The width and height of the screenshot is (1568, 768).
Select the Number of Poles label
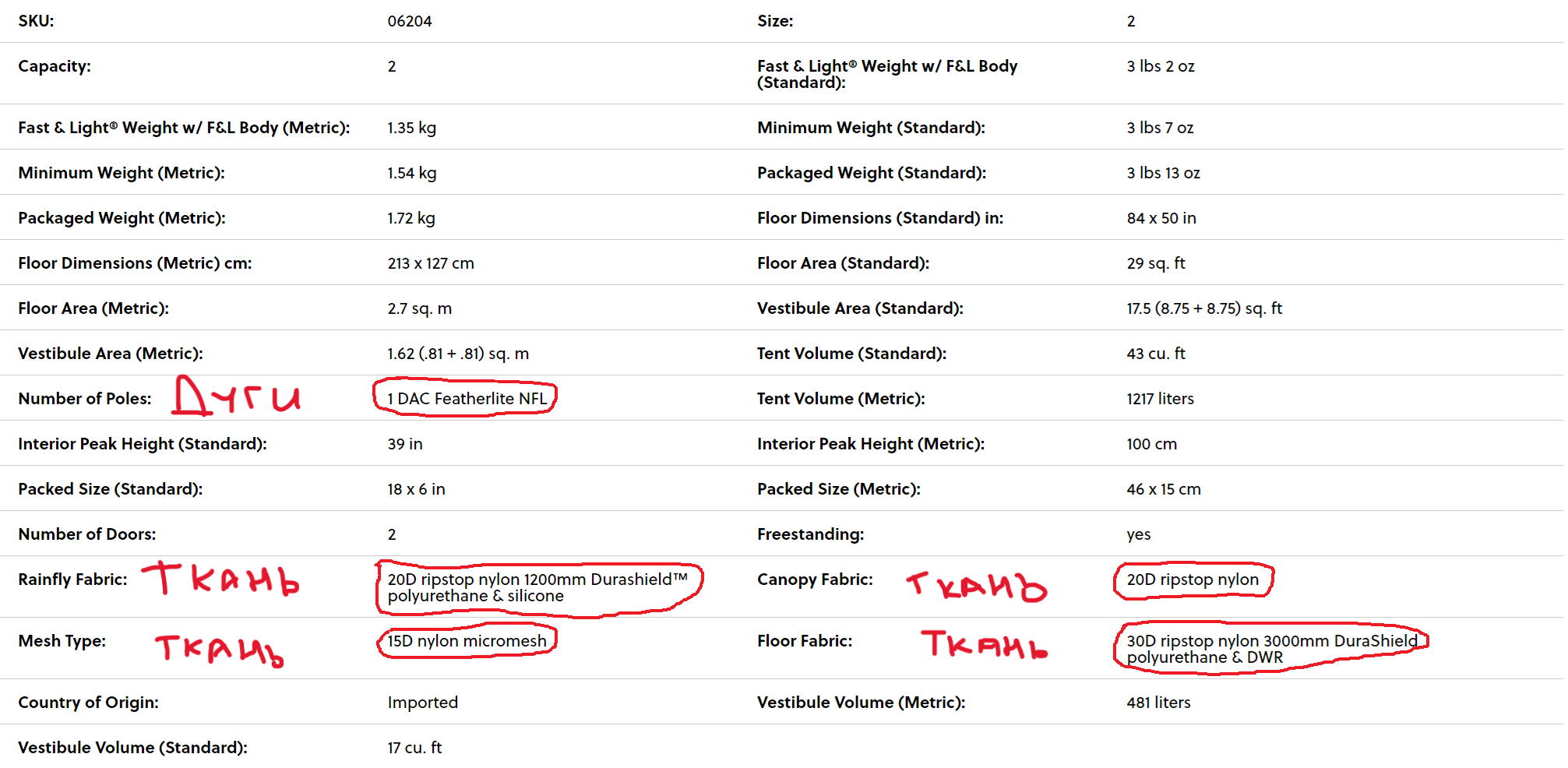[x=85, y=398]
